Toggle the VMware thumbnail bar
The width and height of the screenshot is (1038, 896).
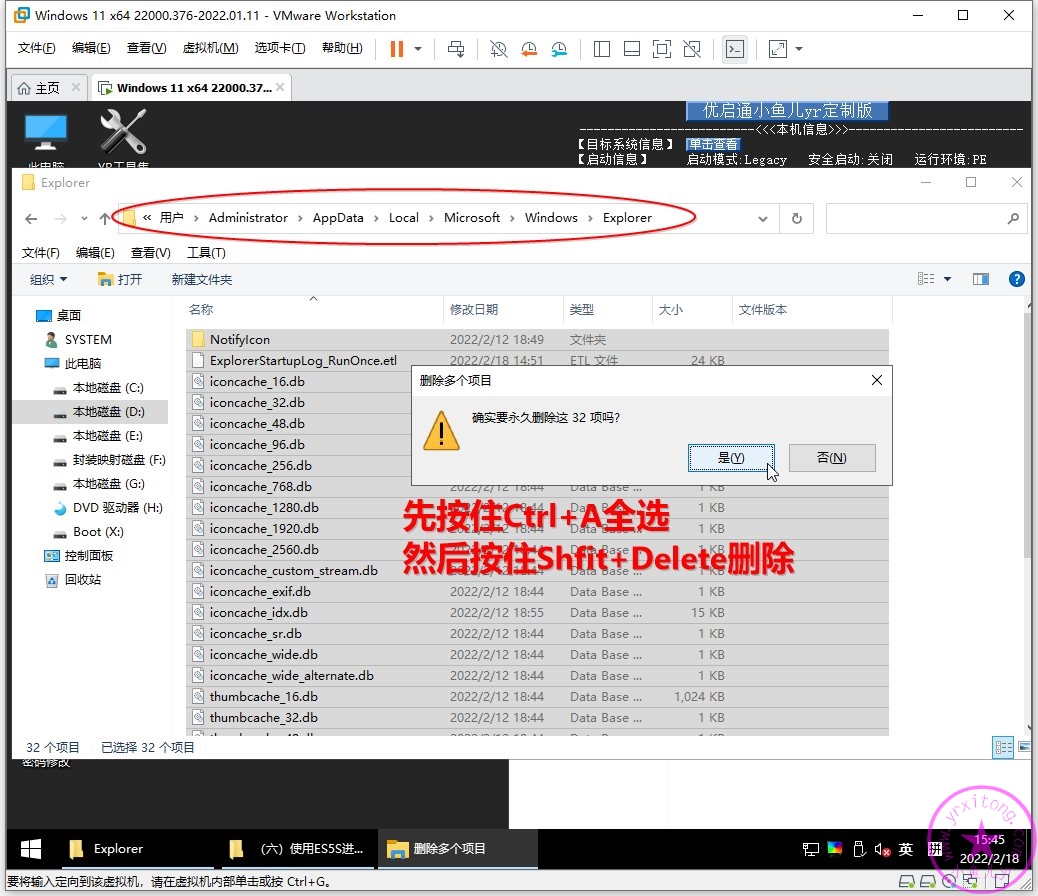pos(632,49)
